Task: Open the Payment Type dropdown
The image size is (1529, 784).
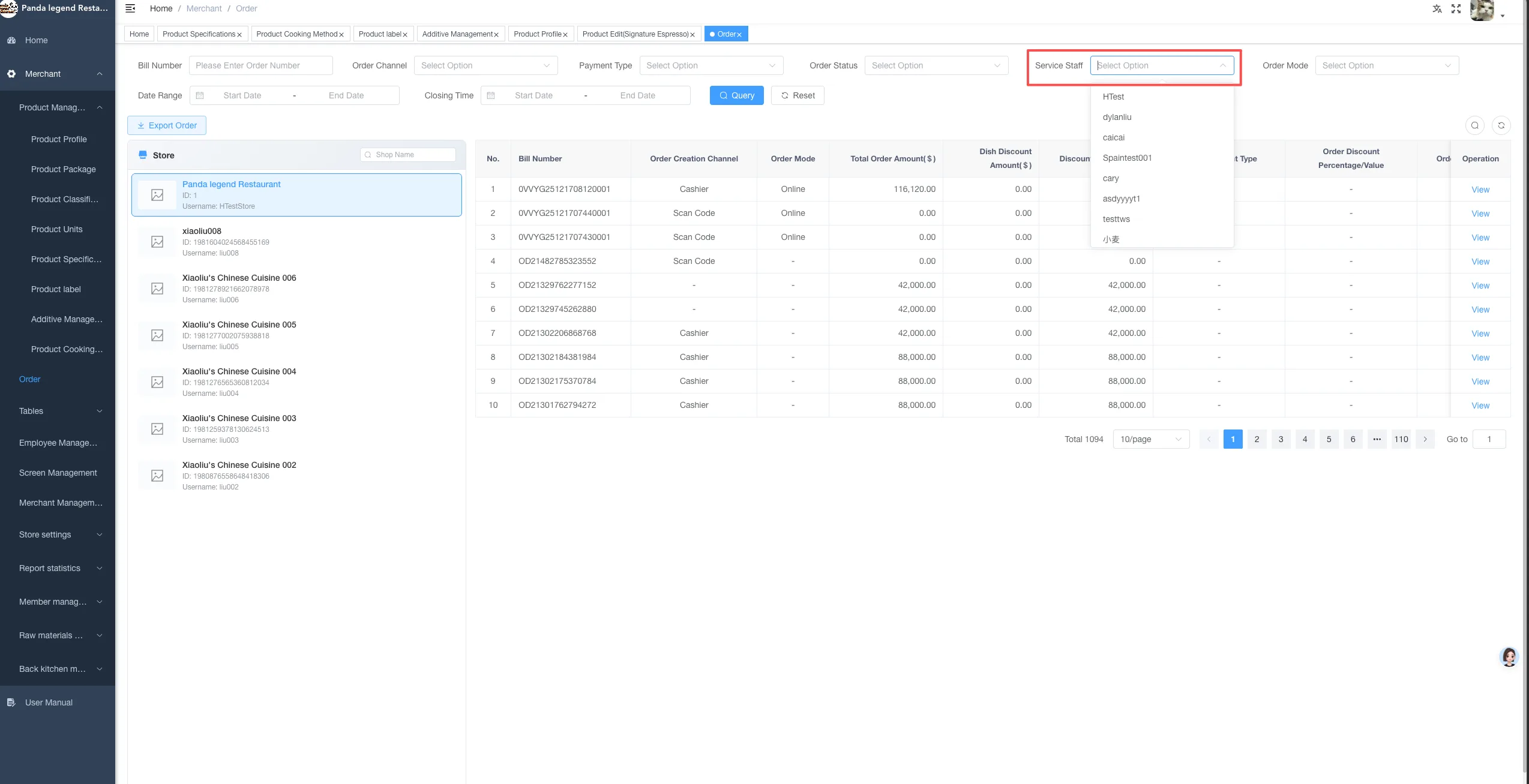Action: (711, 65)
